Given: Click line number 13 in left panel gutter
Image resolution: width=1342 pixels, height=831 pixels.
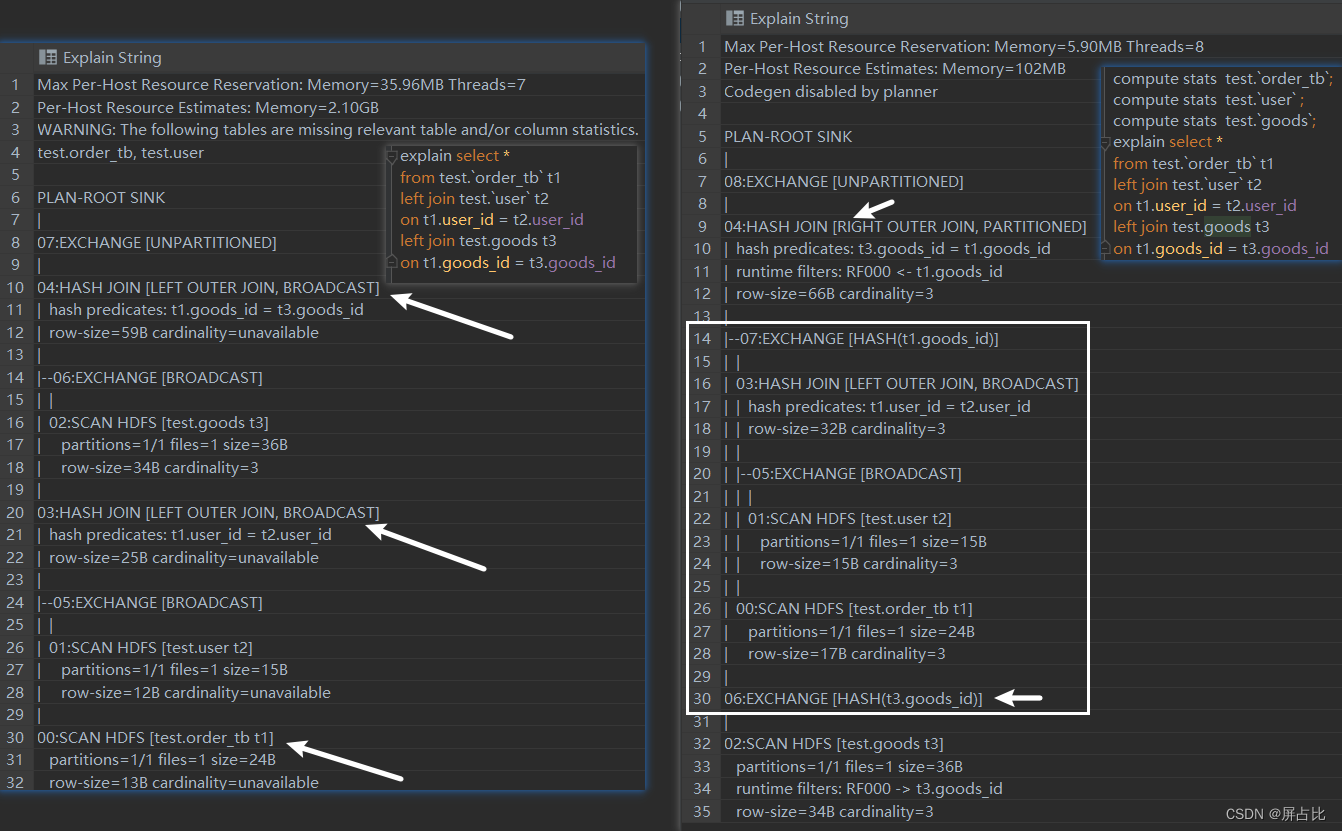Looking at the screenshot, I should coord(15,355).
